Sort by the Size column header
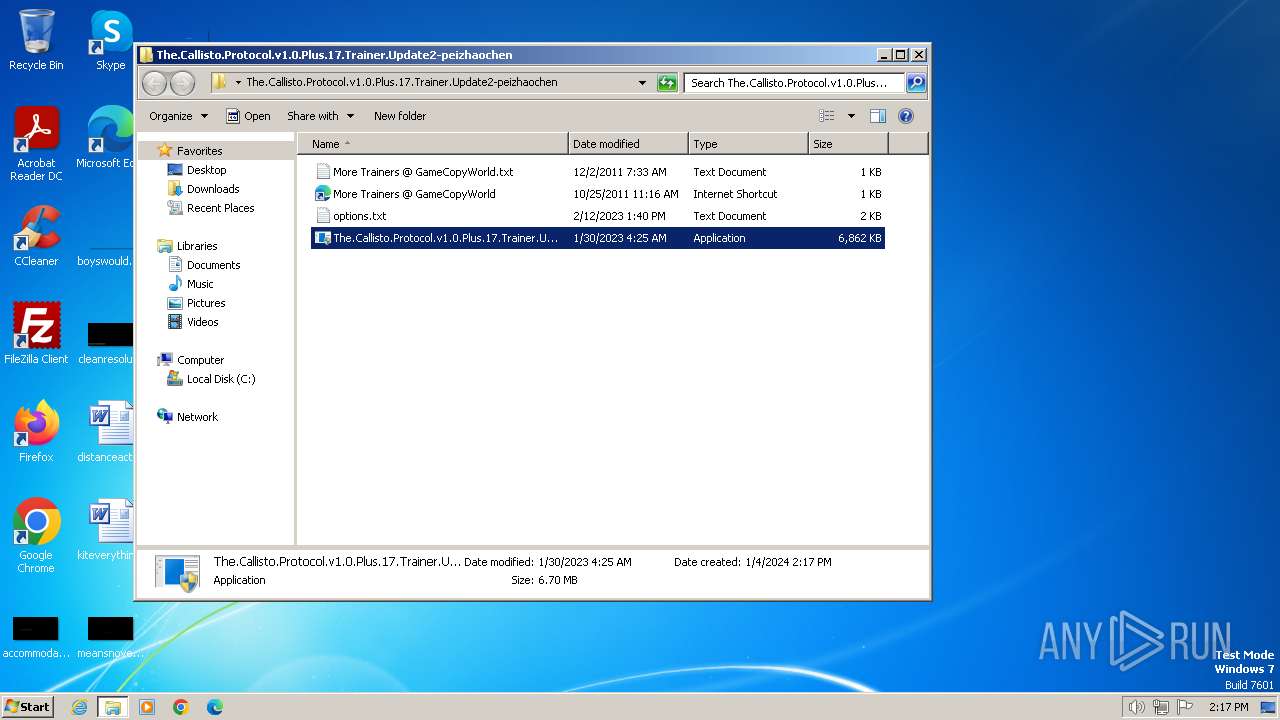 click(x=848, y=144)
